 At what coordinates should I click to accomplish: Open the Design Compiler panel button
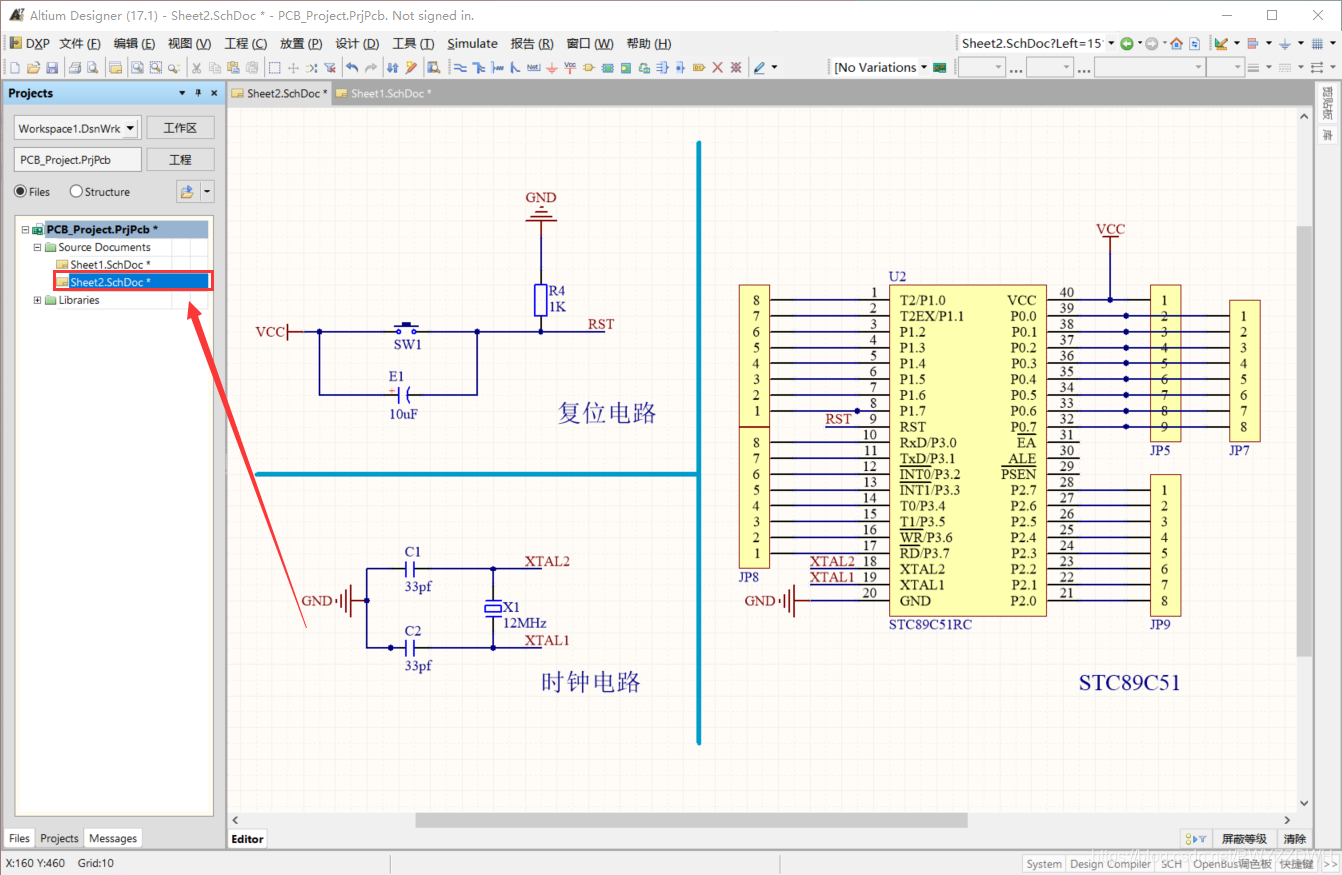tap(1110, 864)
